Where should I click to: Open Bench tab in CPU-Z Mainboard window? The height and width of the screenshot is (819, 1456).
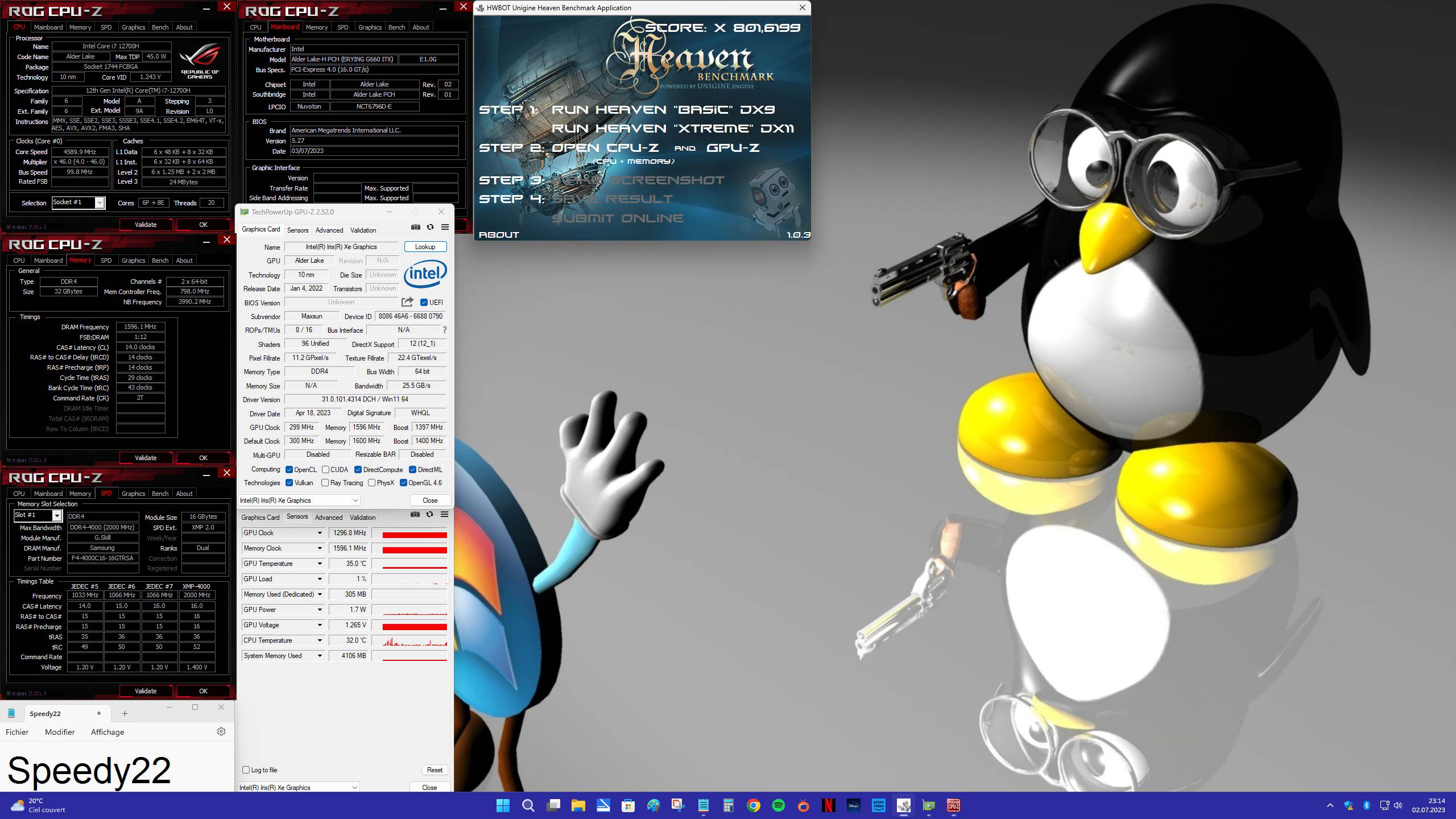[396, 27]
